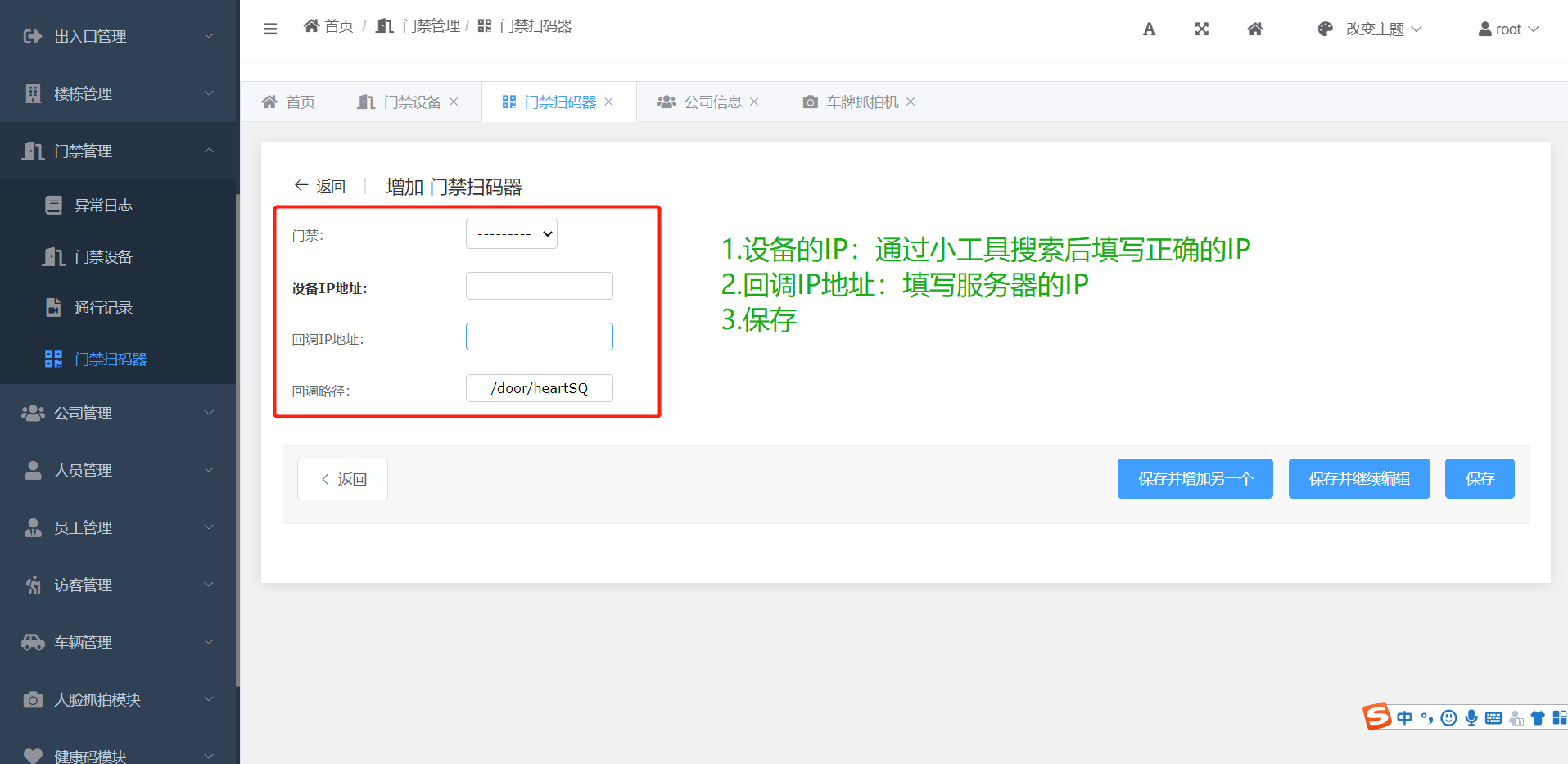
Task: Switch to the 公司信息 tab
Action: (x=712, y=102)
